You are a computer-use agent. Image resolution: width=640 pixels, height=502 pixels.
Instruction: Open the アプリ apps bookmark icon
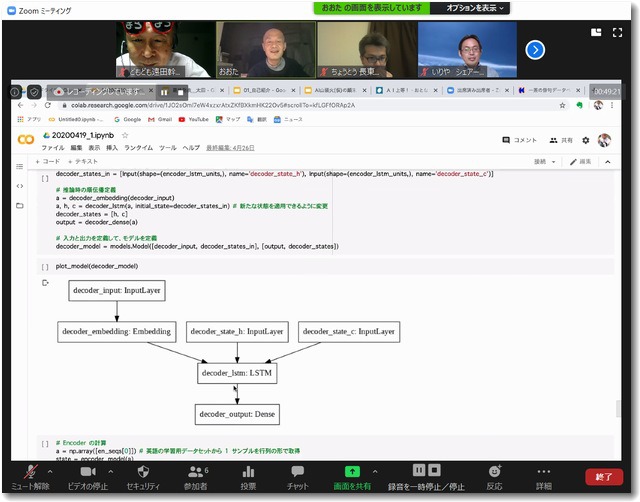click(29, 120)
